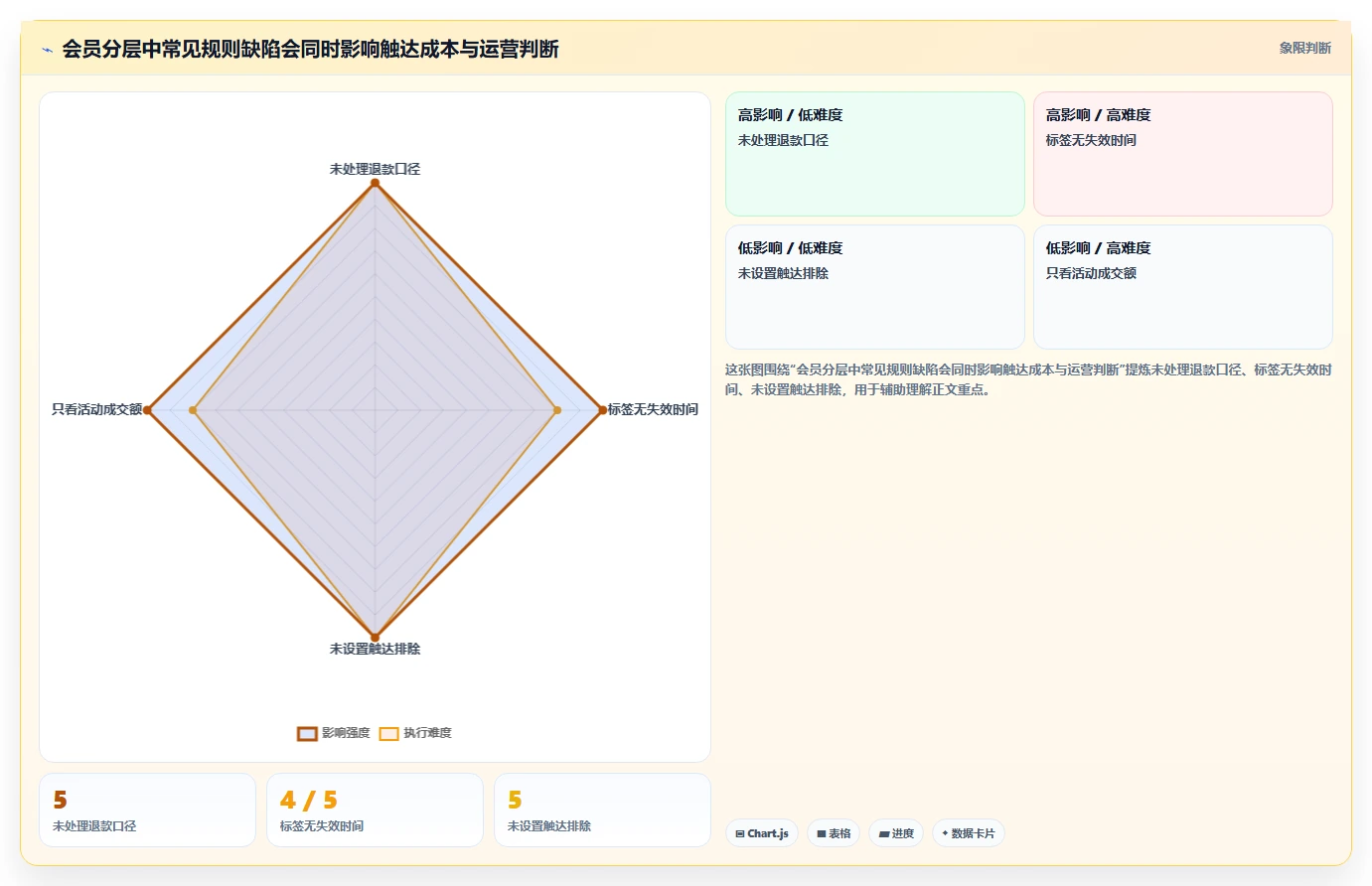Click the 象限判断 label in header
The image size is (1372, 886).
click(1304, 48)
